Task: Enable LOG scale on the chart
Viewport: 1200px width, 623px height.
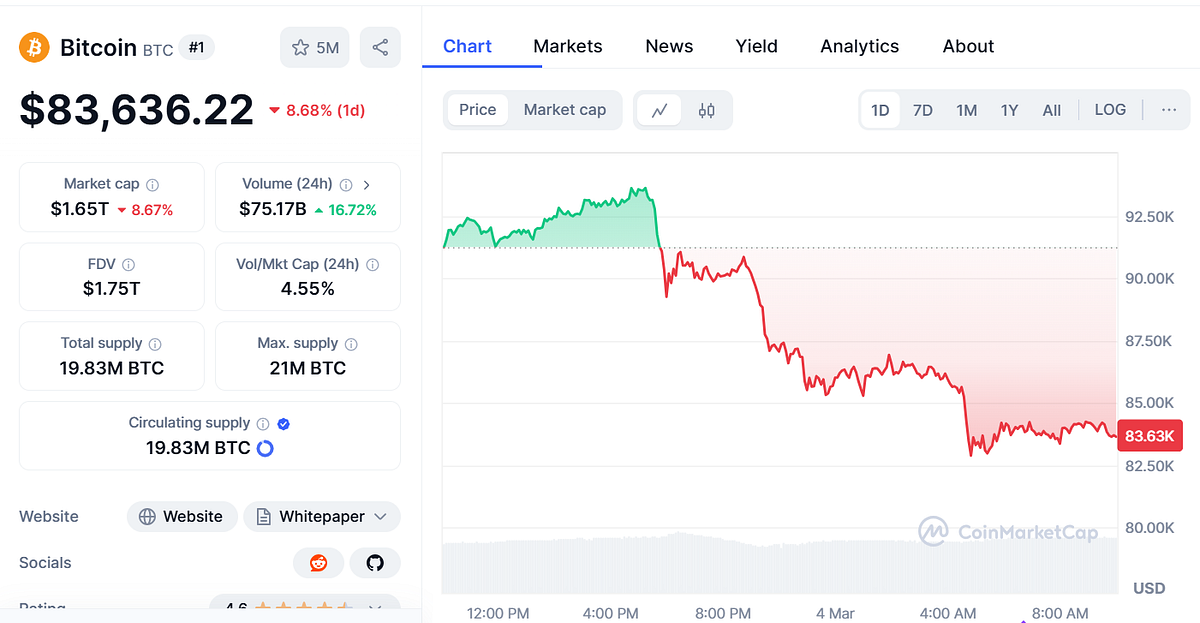Action: [1110, 110]
